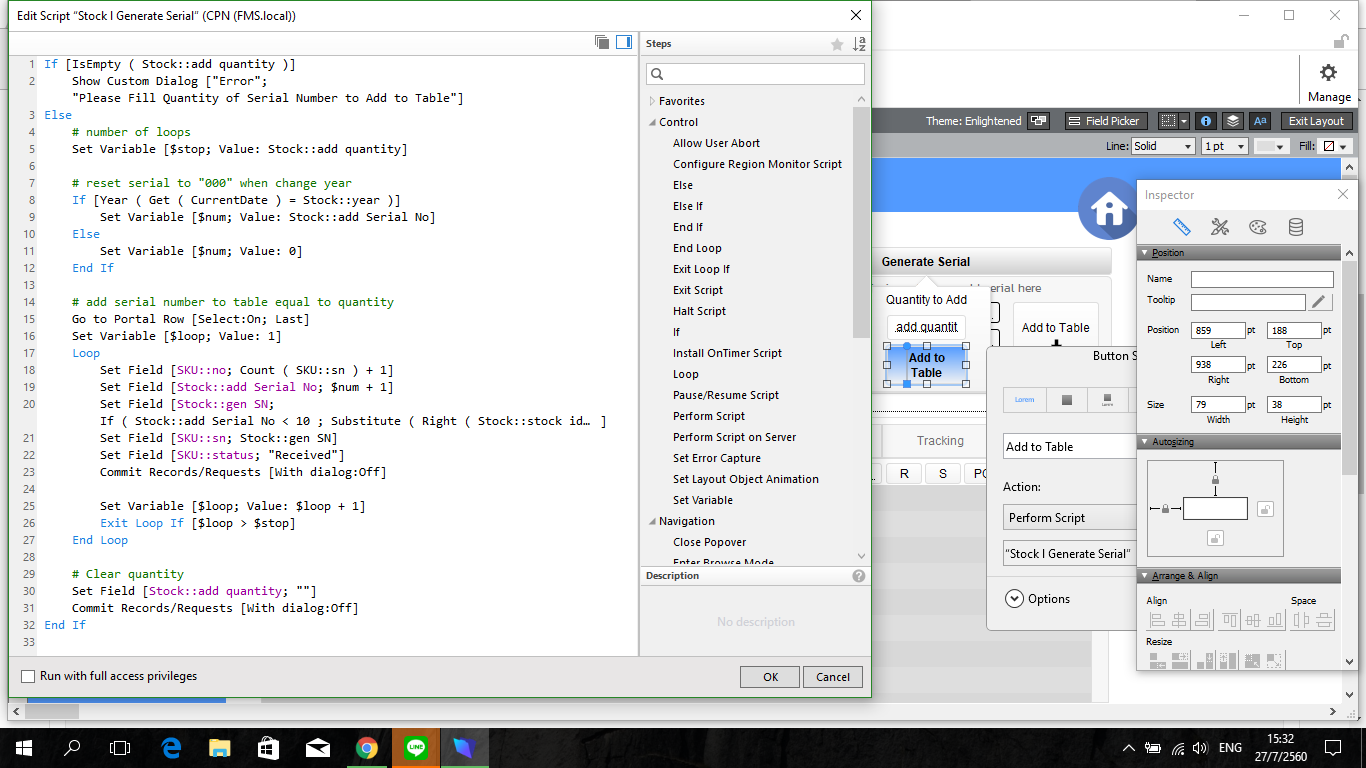Image resolution: width=1366 pixels, height=768 pixels.
Task: Select the Position ruler tab icon in Inspector
Action: [1181, 227]
